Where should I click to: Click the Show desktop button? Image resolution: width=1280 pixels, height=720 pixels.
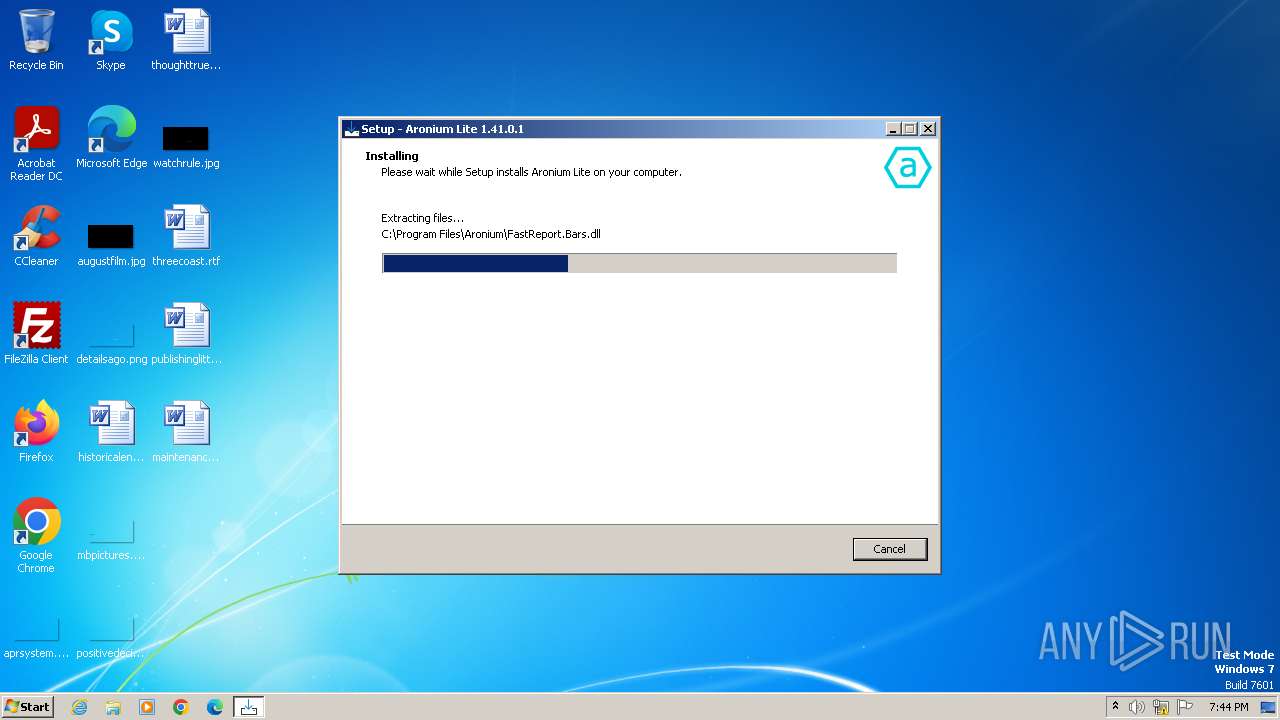1269,707
